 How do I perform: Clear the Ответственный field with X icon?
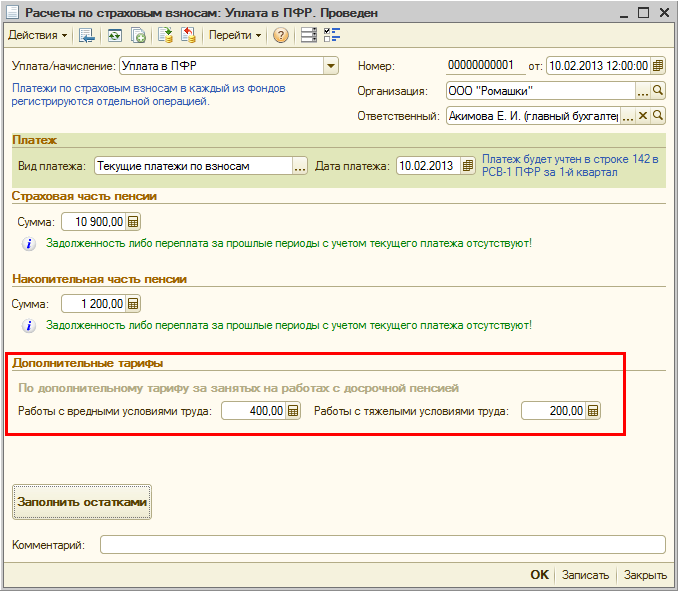643,116
